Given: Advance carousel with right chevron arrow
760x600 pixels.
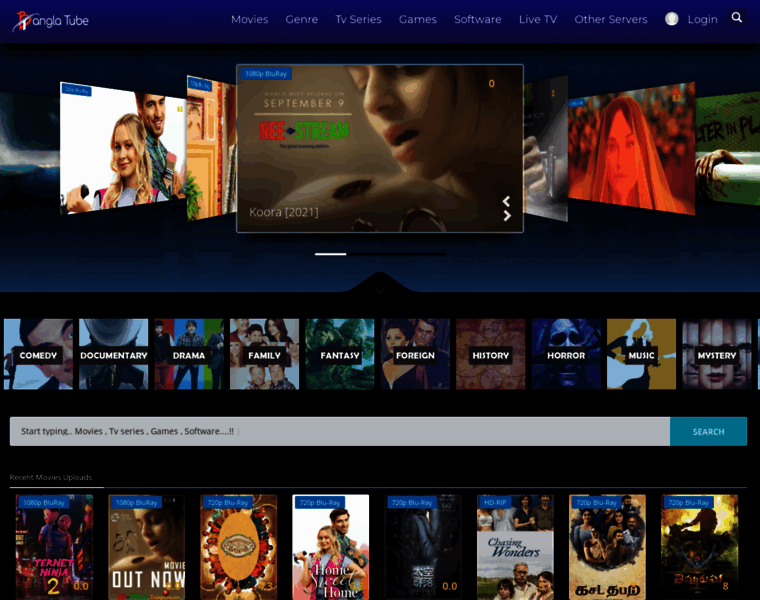Looking at the screenshot, I should pyautogui.click(x=507, y=216).
